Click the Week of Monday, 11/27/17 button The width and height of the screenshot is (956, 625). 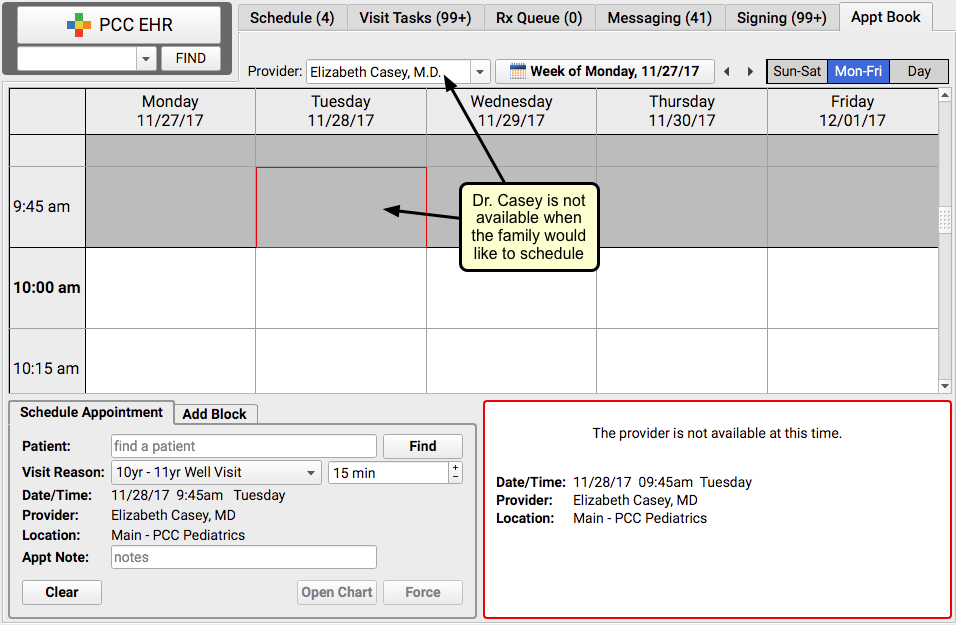(x=605, y=71)
